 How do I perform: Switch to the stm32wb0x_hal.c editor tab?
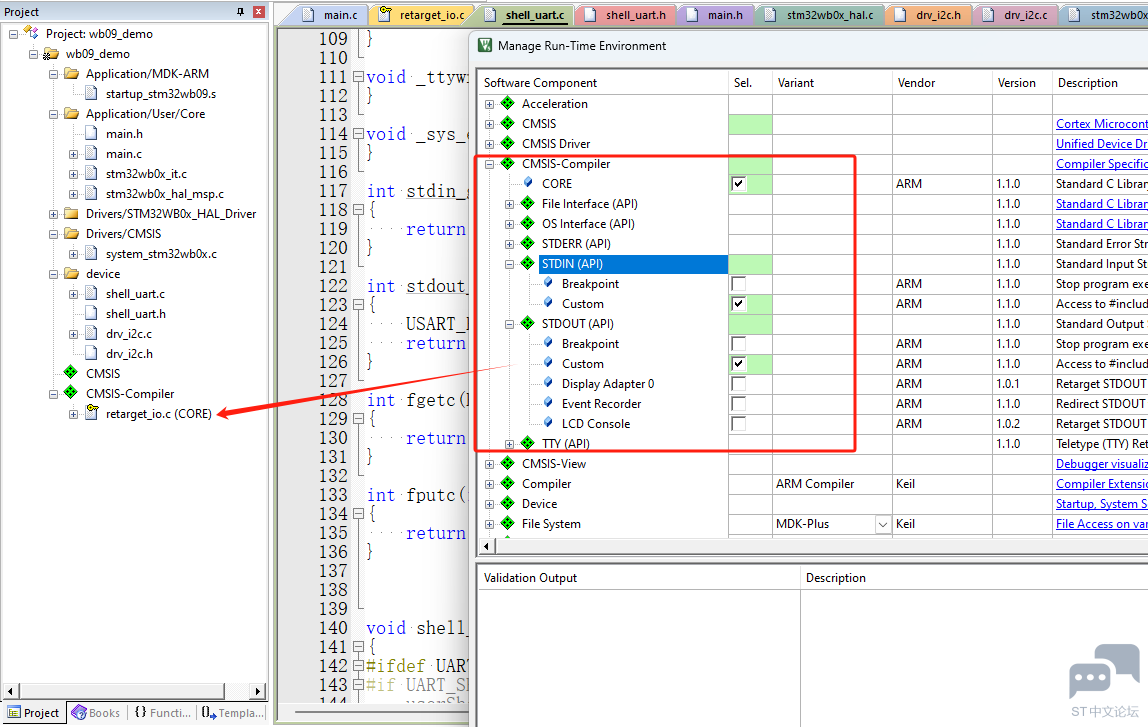point(820,15)
